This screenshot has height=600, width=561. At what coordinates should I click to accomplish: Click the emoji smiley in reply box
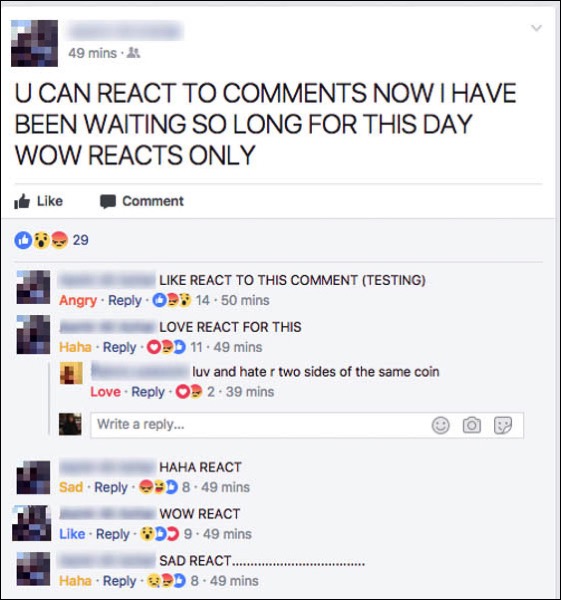[x=440, y=425]
